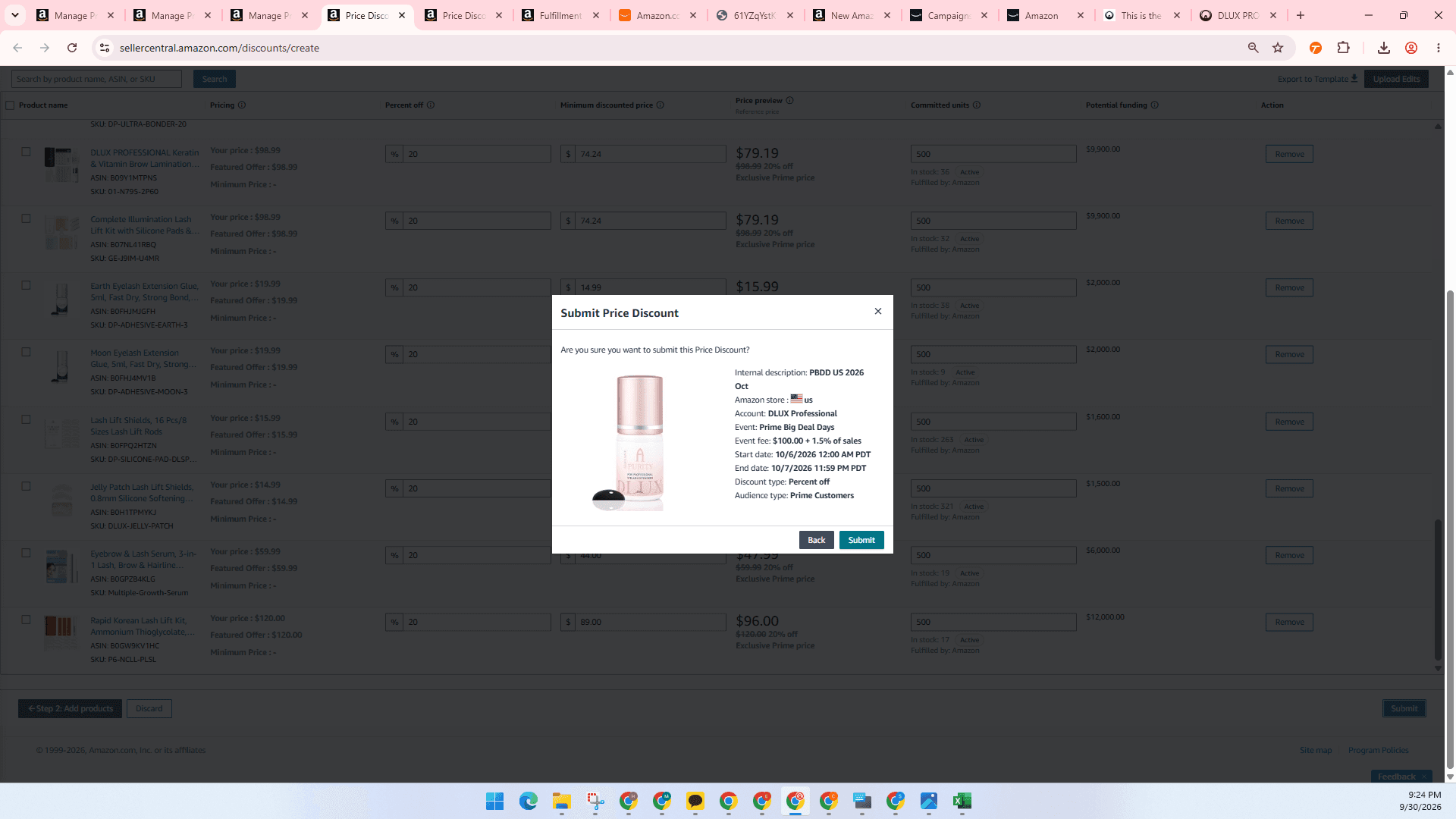Screen dimensions: 1456x819
Task: Bookmark this page with the star icon
Action: [1278, 48]
